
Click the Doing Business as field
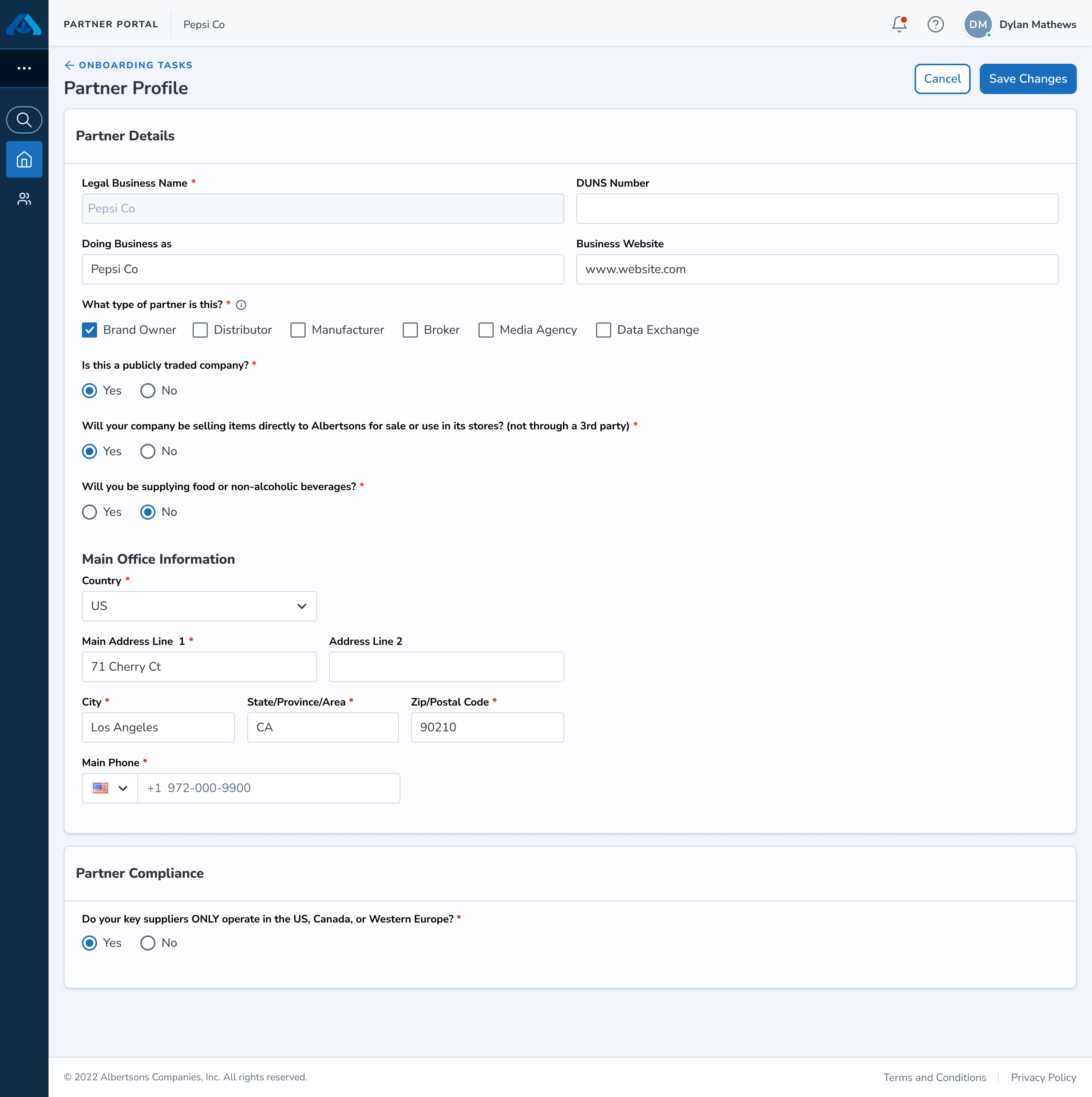pyautogui.click(x=323, y=270)
